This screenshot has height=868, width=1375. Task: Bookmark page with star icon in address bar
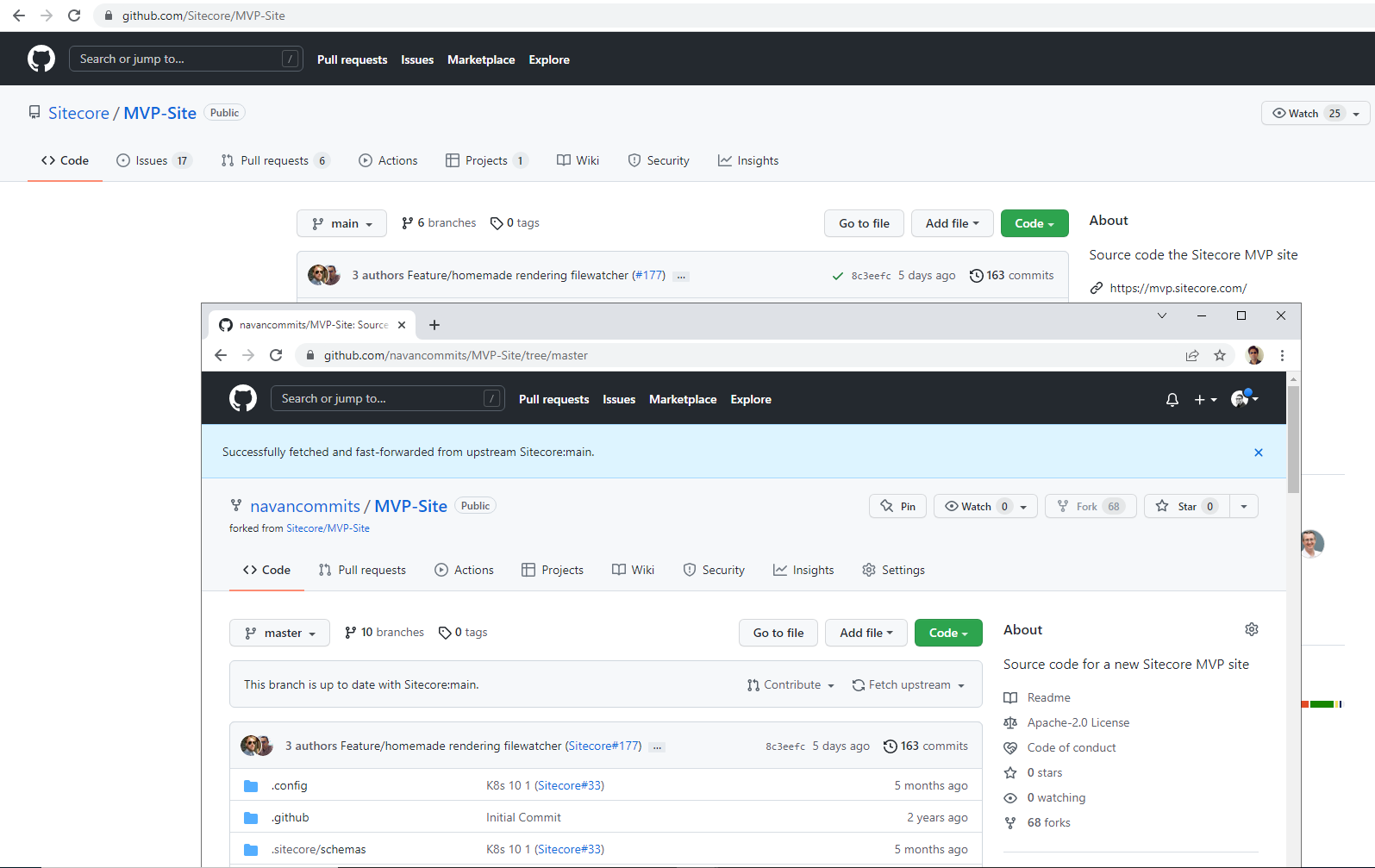(1220, 355)
